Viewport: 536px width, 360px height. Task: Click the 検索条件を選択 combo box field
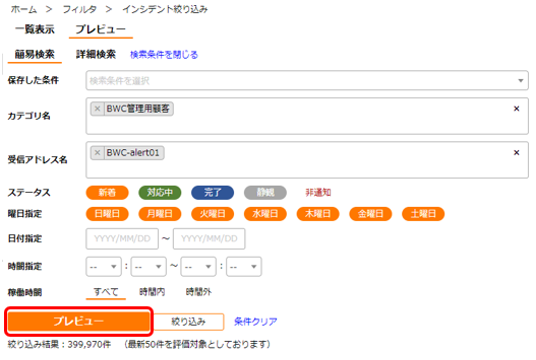307,81
